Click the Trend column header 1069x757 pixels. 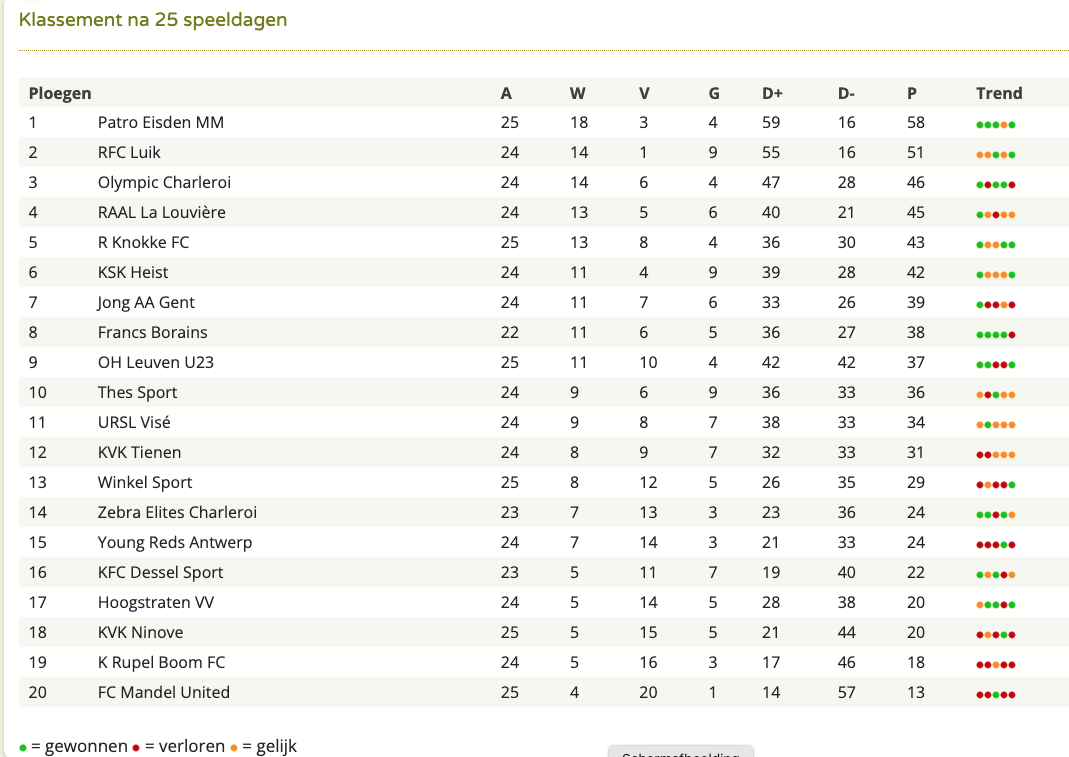click(999, 93)
